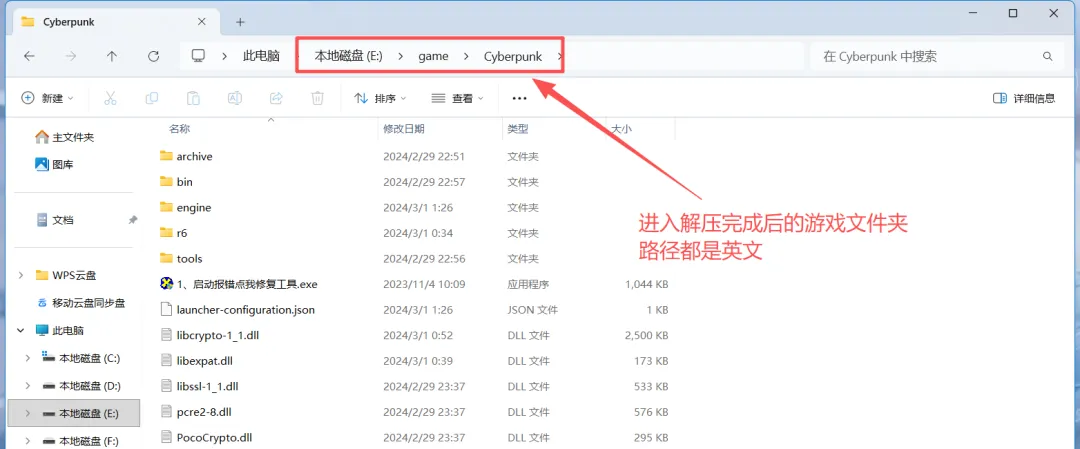Go up one folder level
1080x449 pixels.
click(112, 56)
